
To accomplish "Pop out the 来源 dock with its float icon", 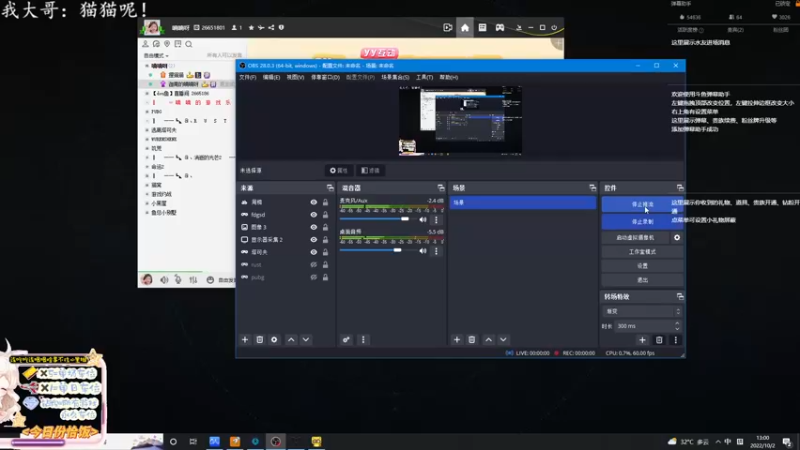I will (330, 188).
